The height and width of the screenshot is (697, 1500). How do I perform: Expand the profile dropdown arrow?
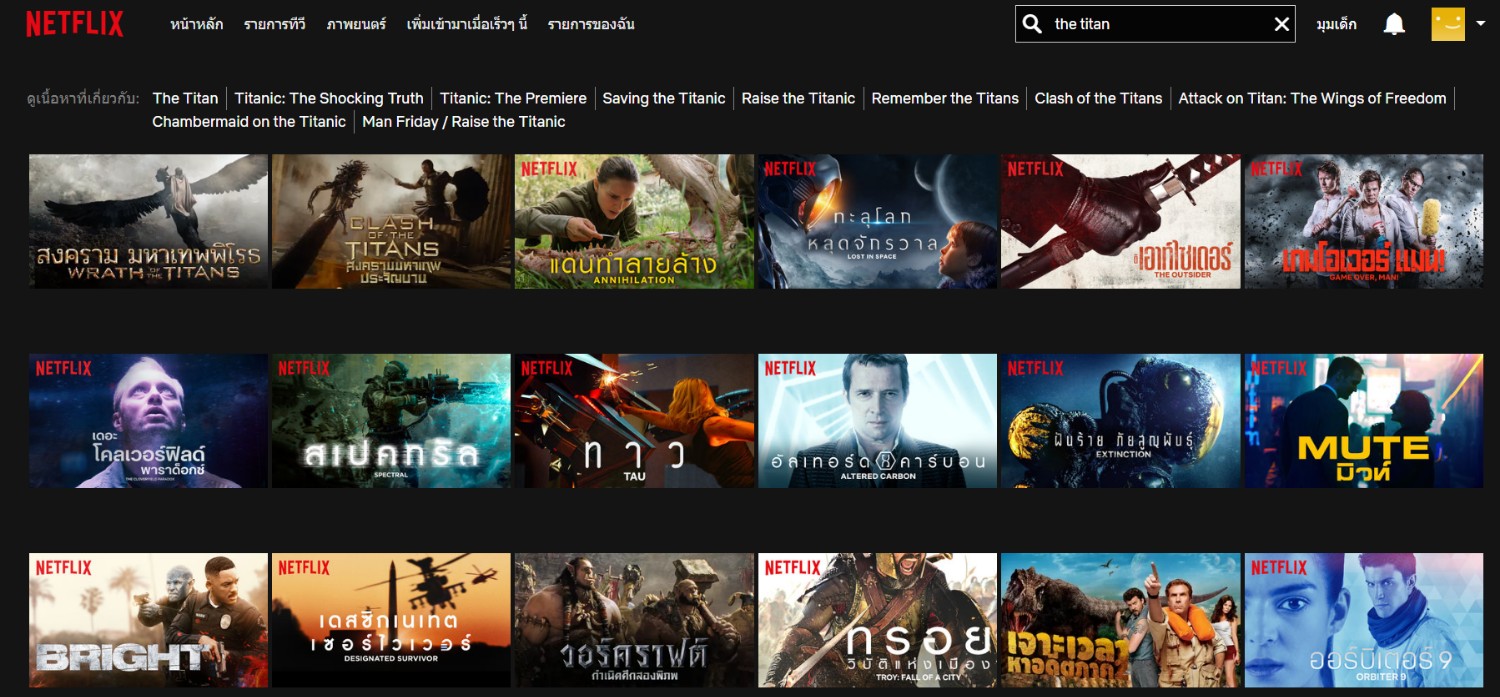click(x=1480, y=24)
